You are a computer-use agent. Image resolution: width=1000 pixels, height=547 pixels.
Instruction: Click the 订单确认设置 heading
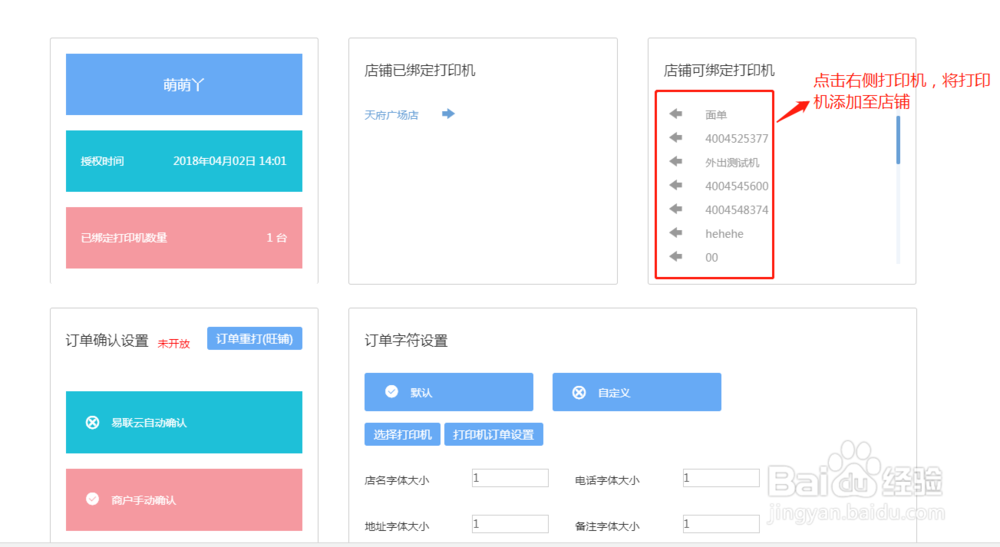107,340
